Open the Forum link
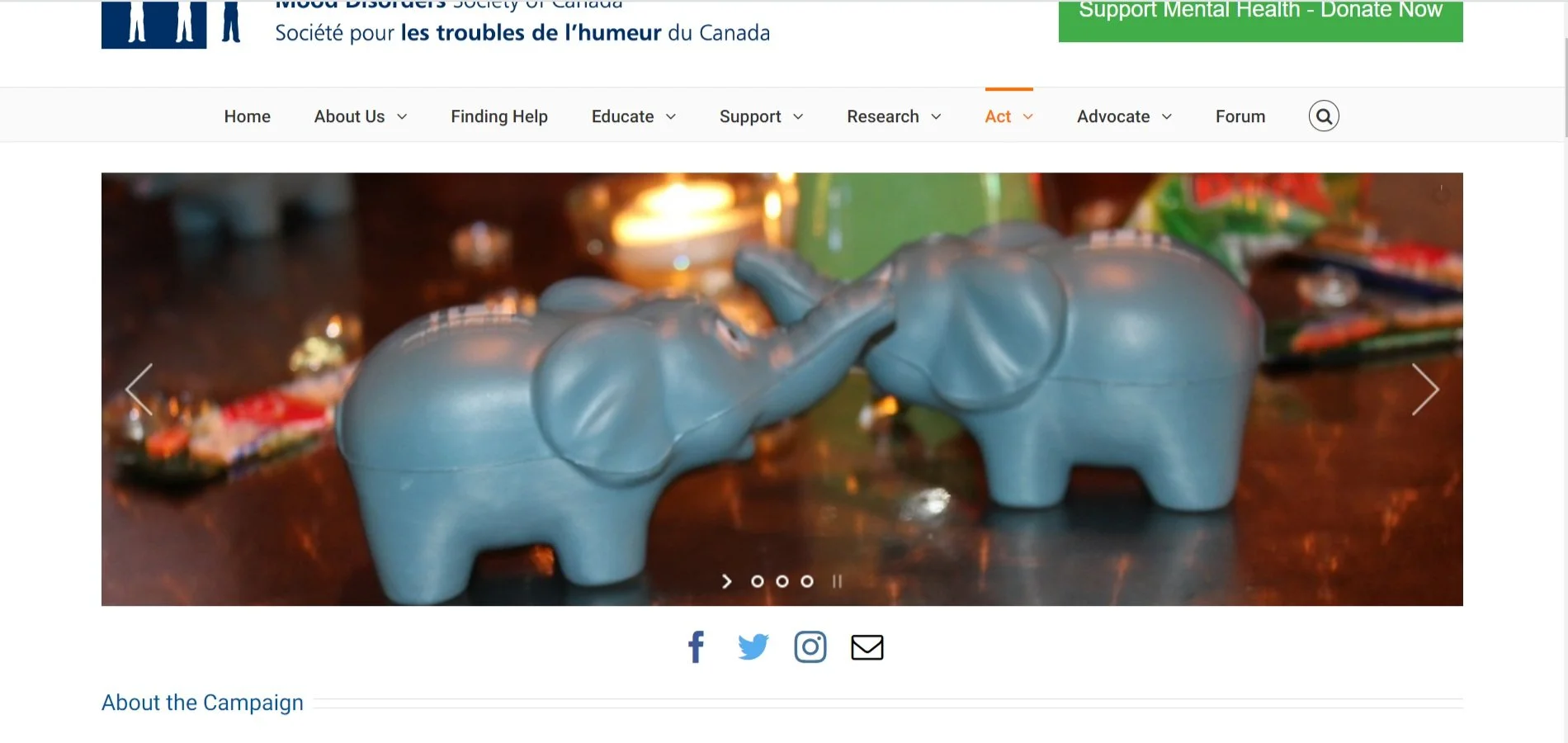 click(1240, 116)
